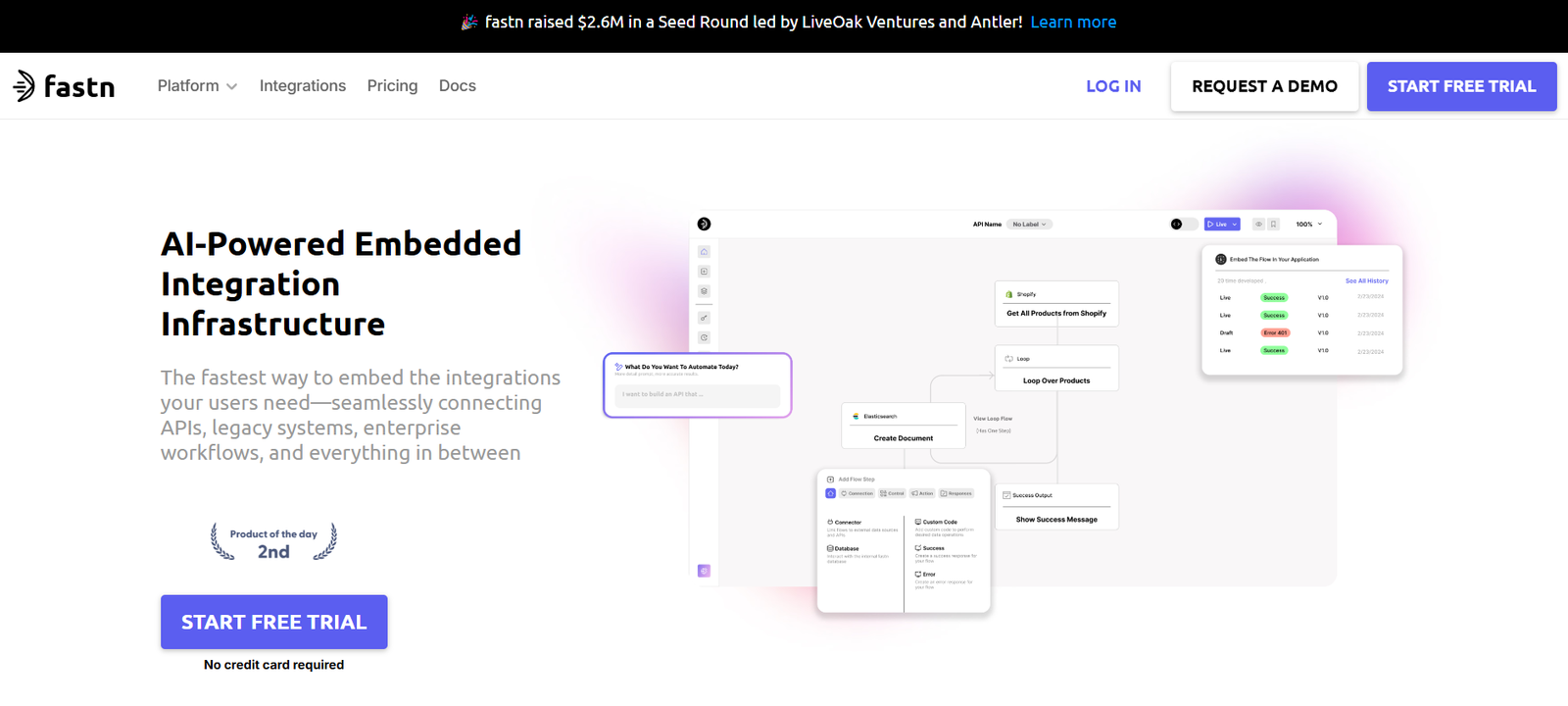Open the 100% zoom dropdown
Viewport: 1568px width, 706px height.
(x=1309, y=225)
